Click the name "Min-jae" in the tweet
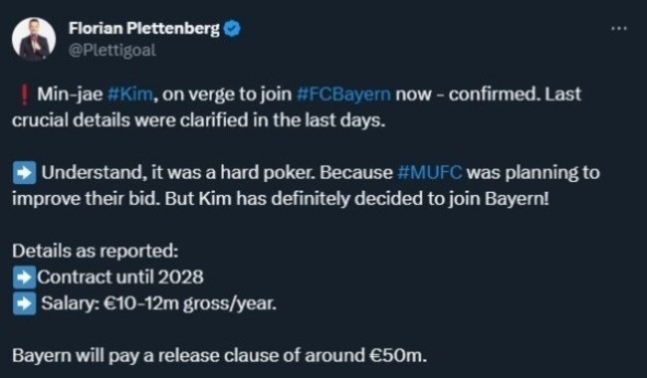 pyautogui.click(x=70, y=94)
